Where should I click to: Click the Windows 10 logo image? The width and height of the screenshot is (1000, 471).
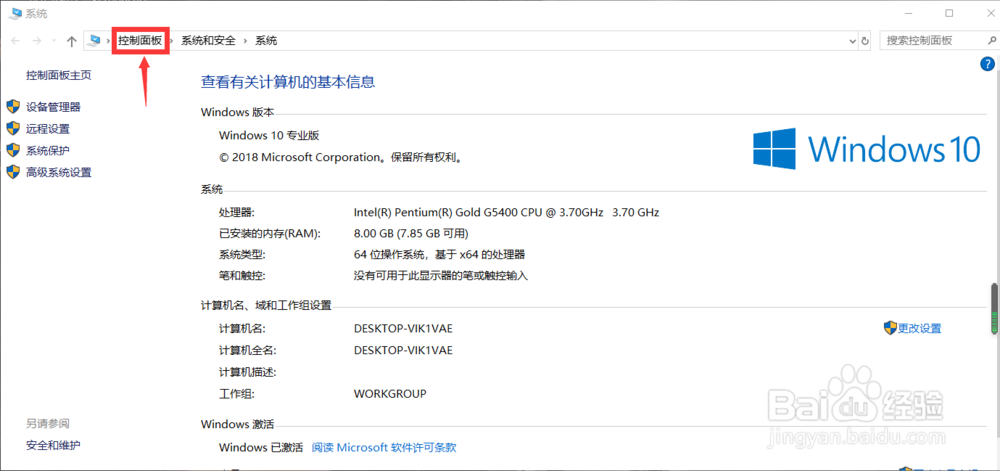(x=865, y=149)
